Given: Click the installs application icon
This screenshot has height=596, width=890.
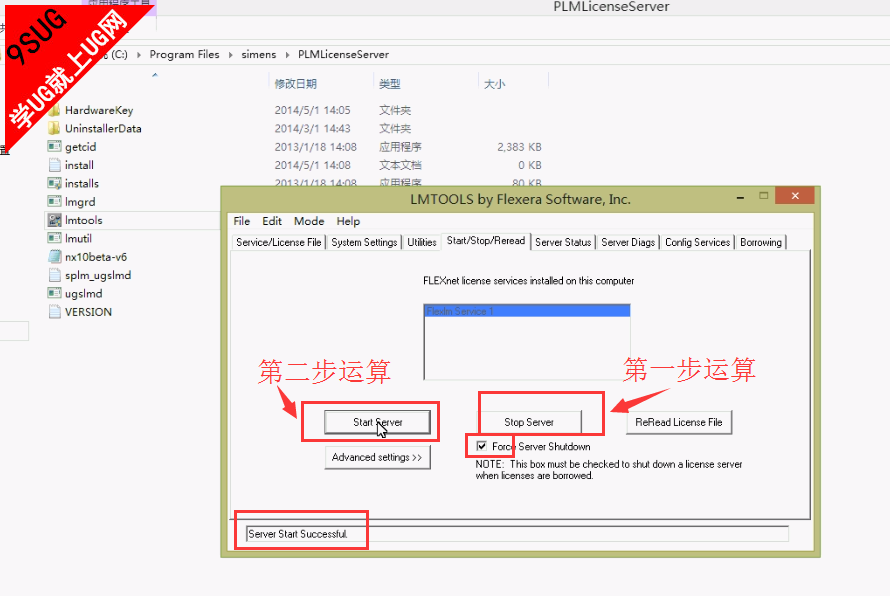Looking at the screenshot, I should (x=54, y=183).
